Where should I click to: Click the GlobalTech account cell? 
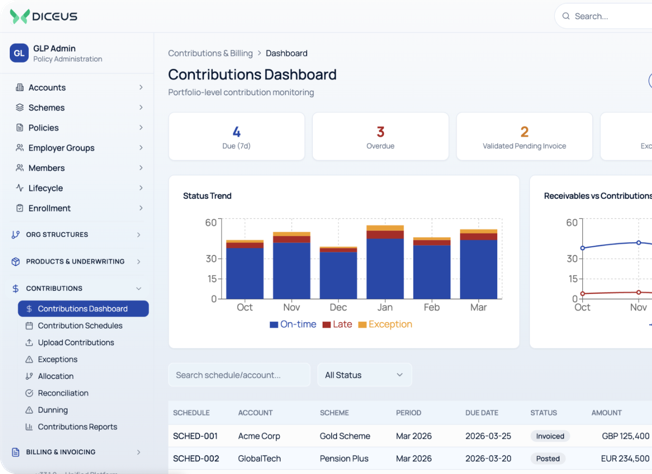[259, 459]
